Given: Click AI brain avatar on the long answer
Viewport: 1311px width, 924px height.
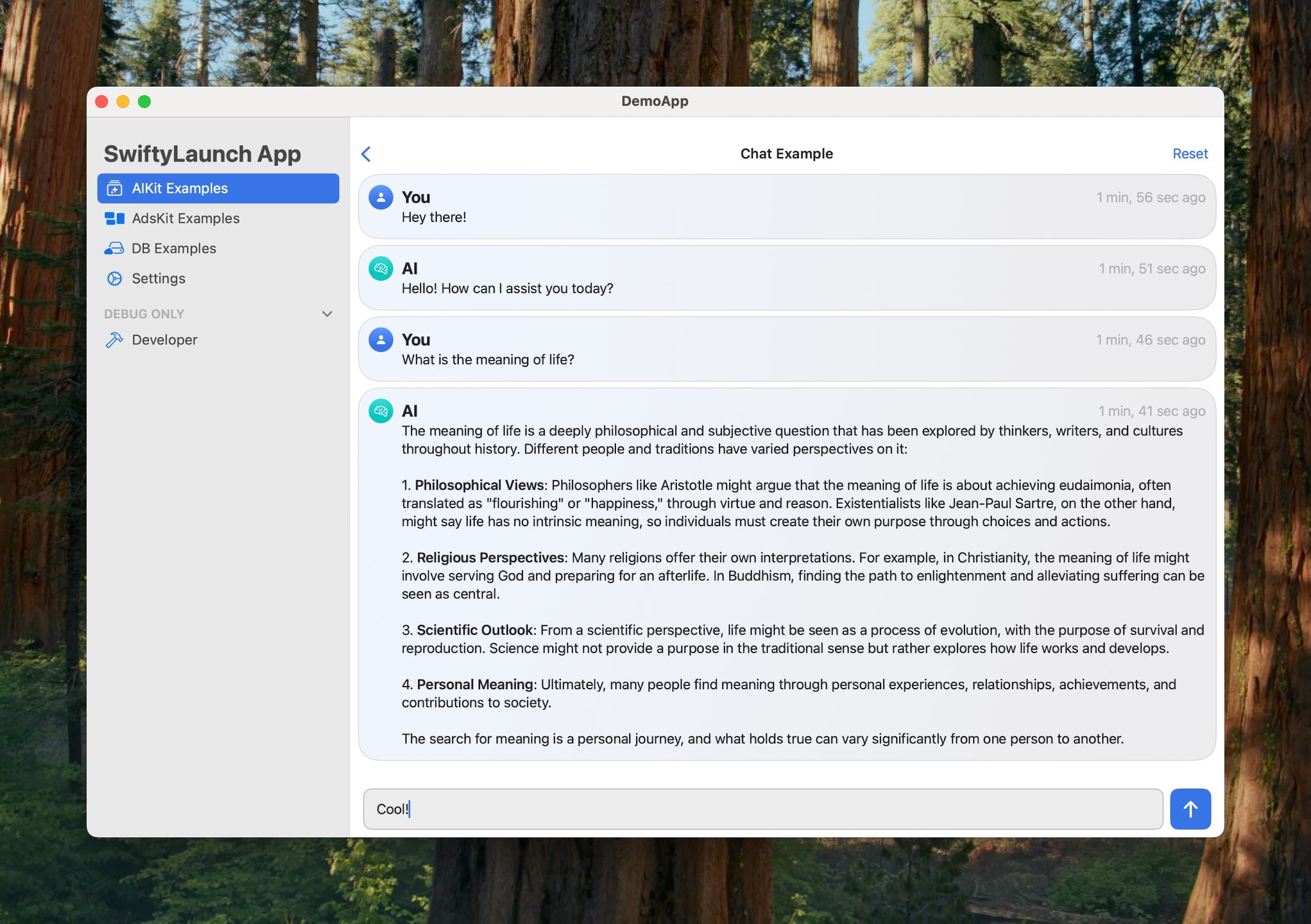Looking at the screenshot, I should pos(381,411).
